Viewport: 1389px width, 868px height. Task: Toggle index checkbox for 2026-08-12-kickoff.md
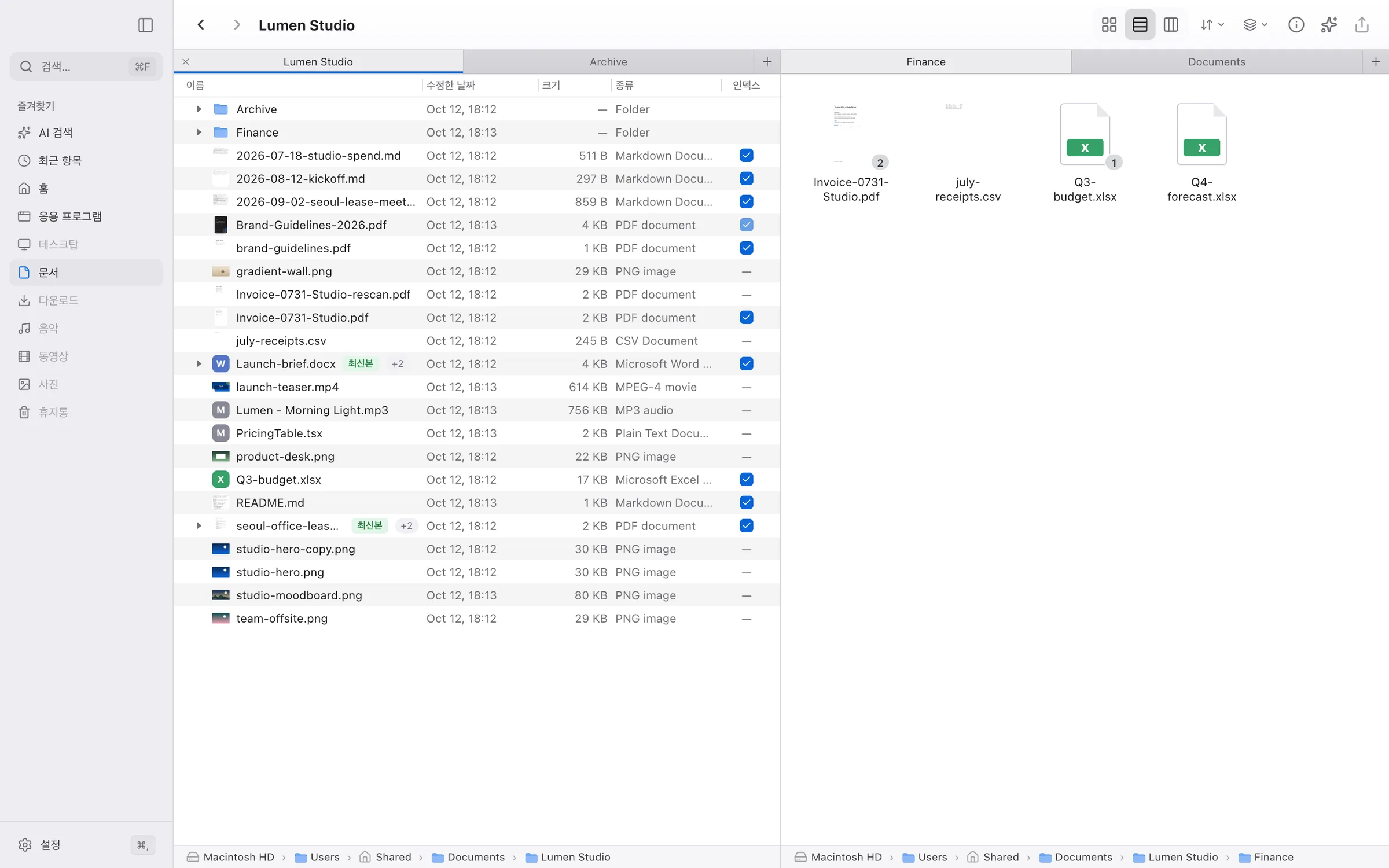click(747, 178)
